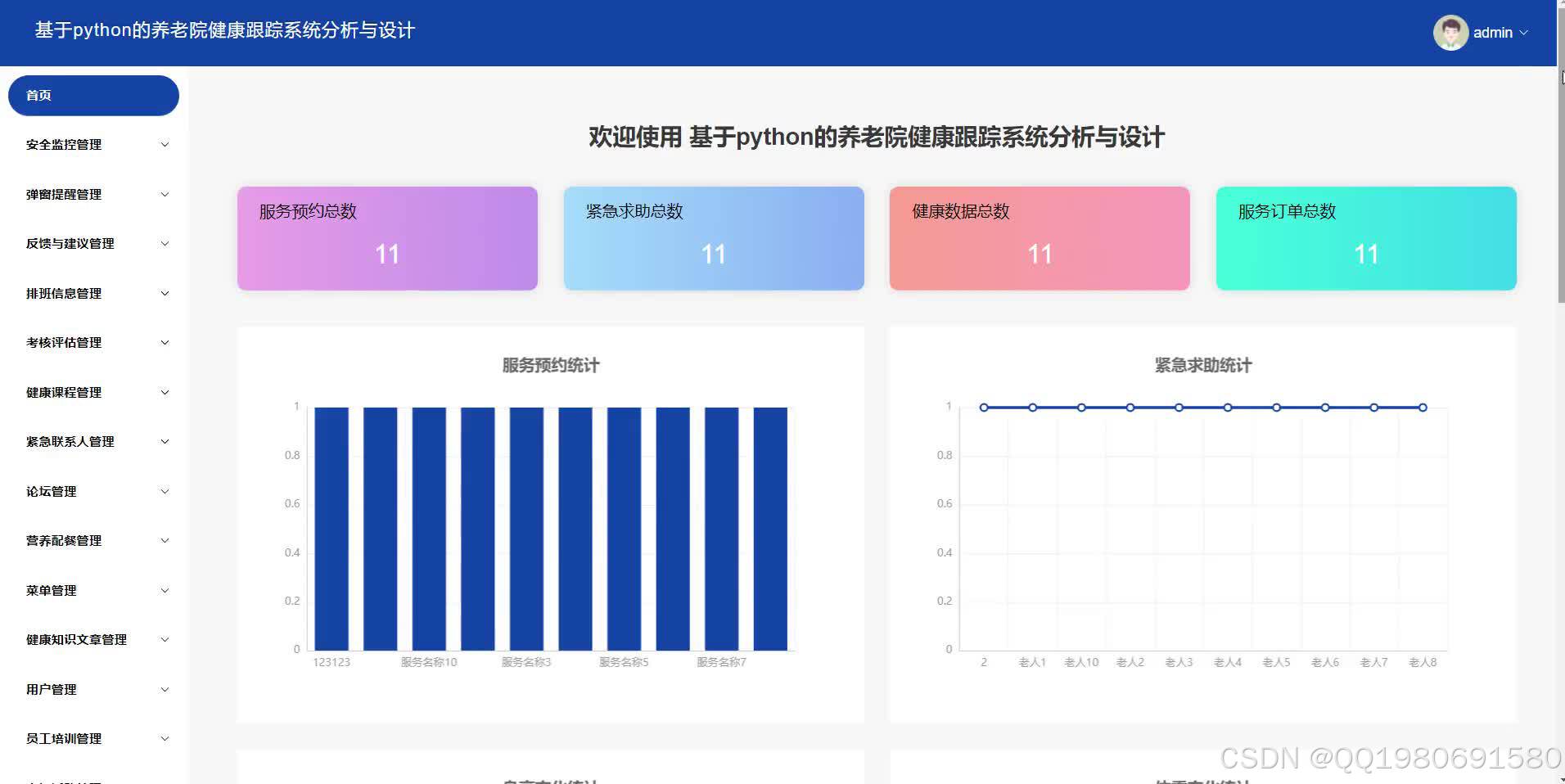This screenshot has height=784, width=1565.
Task: Click the bar above 服务名称3
Action: coord(526,529)
